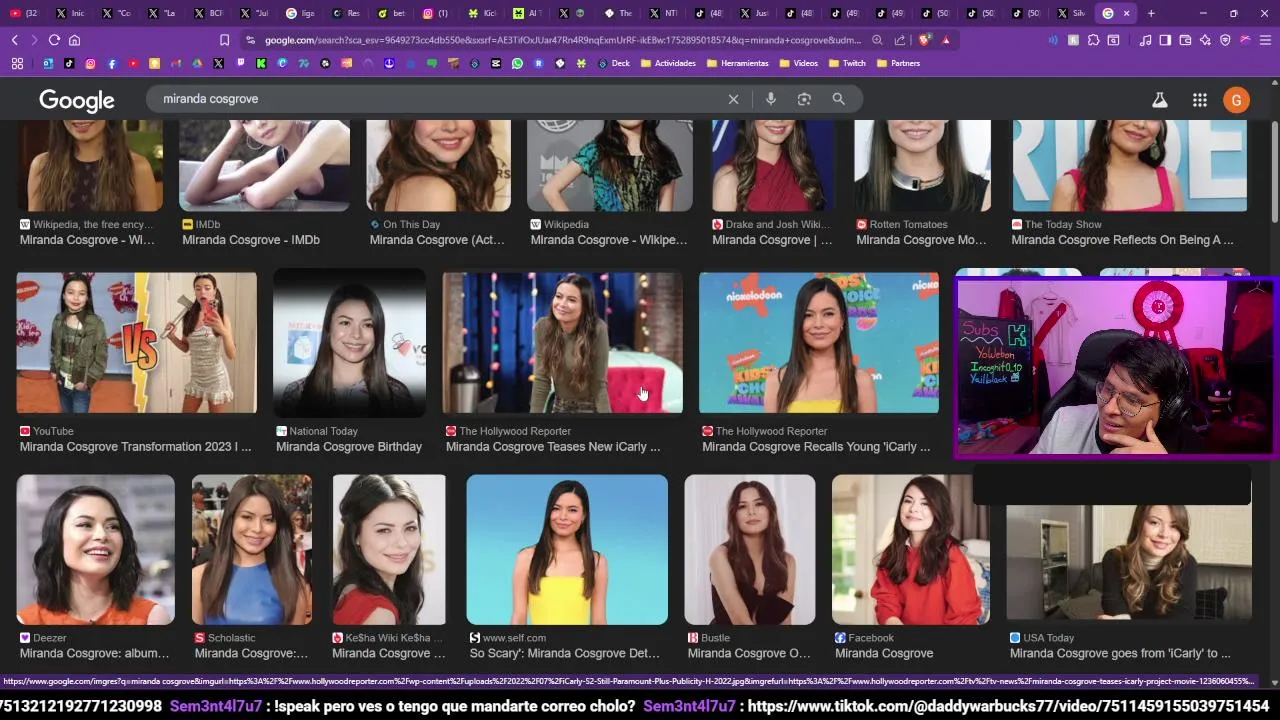Viewport: 1280px width, 720px height.
Task: Go back to the previous page
Action: tap(14, 40)
